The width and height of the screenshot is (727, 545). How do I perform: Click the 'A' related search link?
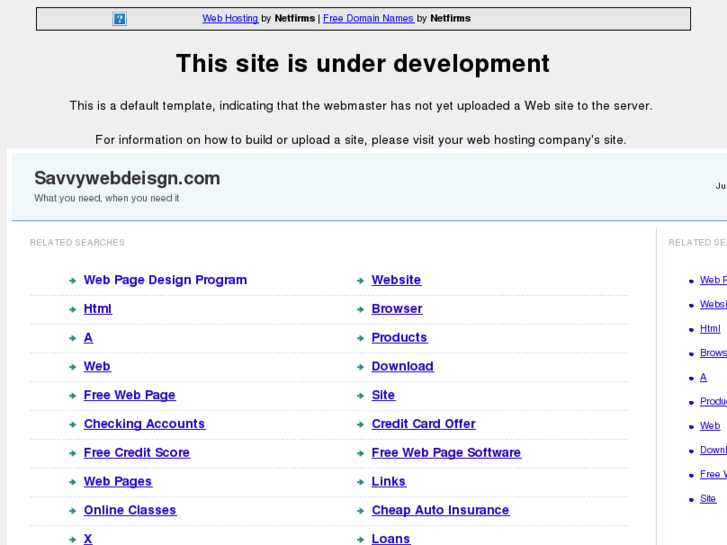click(x=88, y=337)
